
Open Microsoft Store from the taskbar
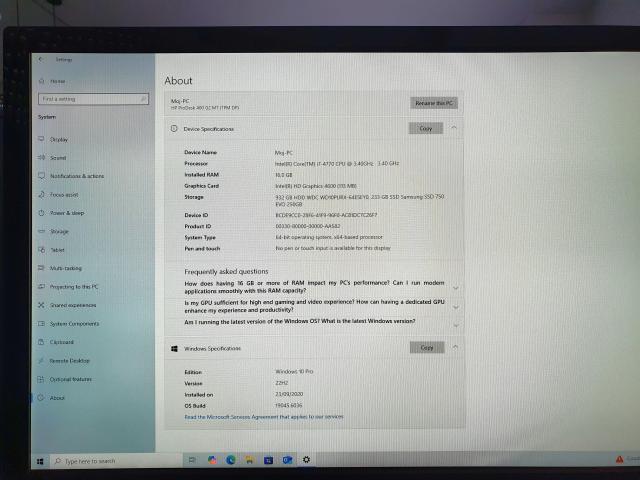pyautogui.click(x=268, y=460)
